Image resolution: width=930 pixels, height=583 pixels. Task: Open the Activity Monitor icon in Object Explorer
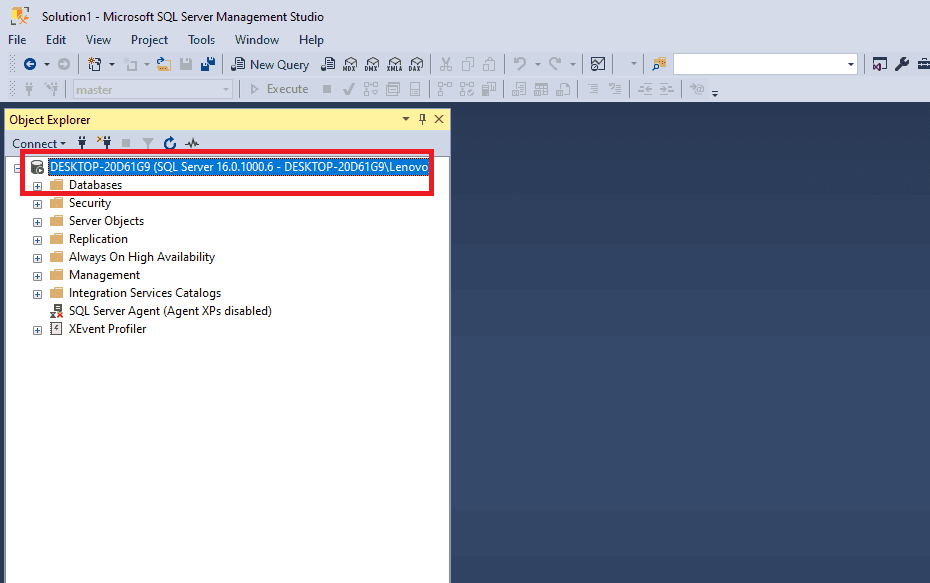tap(192, 144)
